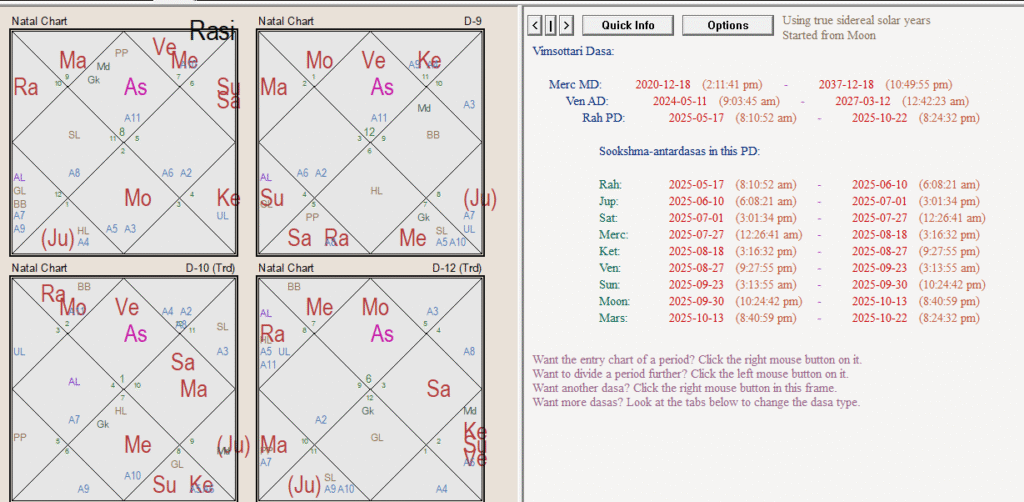This screenshot has width=1024, height=502.
Task: Click the Rah sookshma-antardasa row
Action: click(789, 185)
